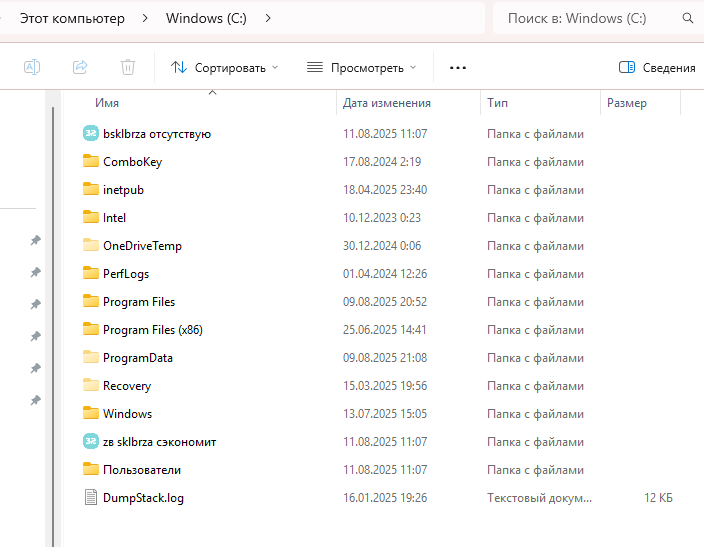Click the Program Files folder icon
The height and width of the screenshot is (547, 704).
[91, 301]
